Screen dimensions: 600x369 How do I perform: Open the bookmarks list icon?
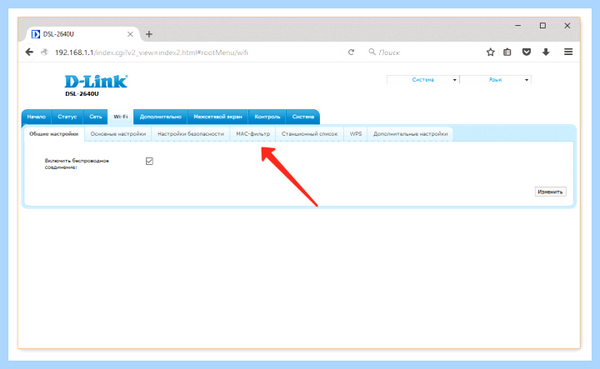point(507,52)
